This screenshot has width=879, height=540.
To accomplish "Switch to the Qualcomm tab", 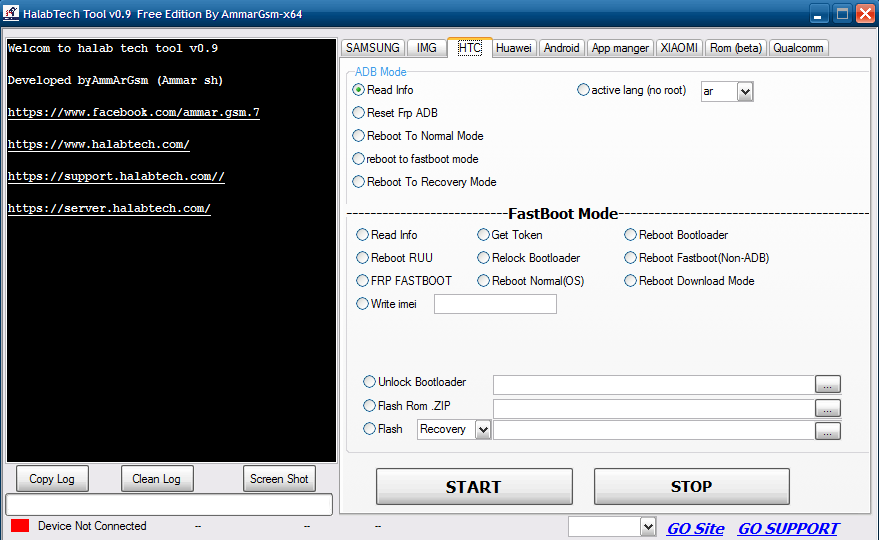I will (798, 48).
